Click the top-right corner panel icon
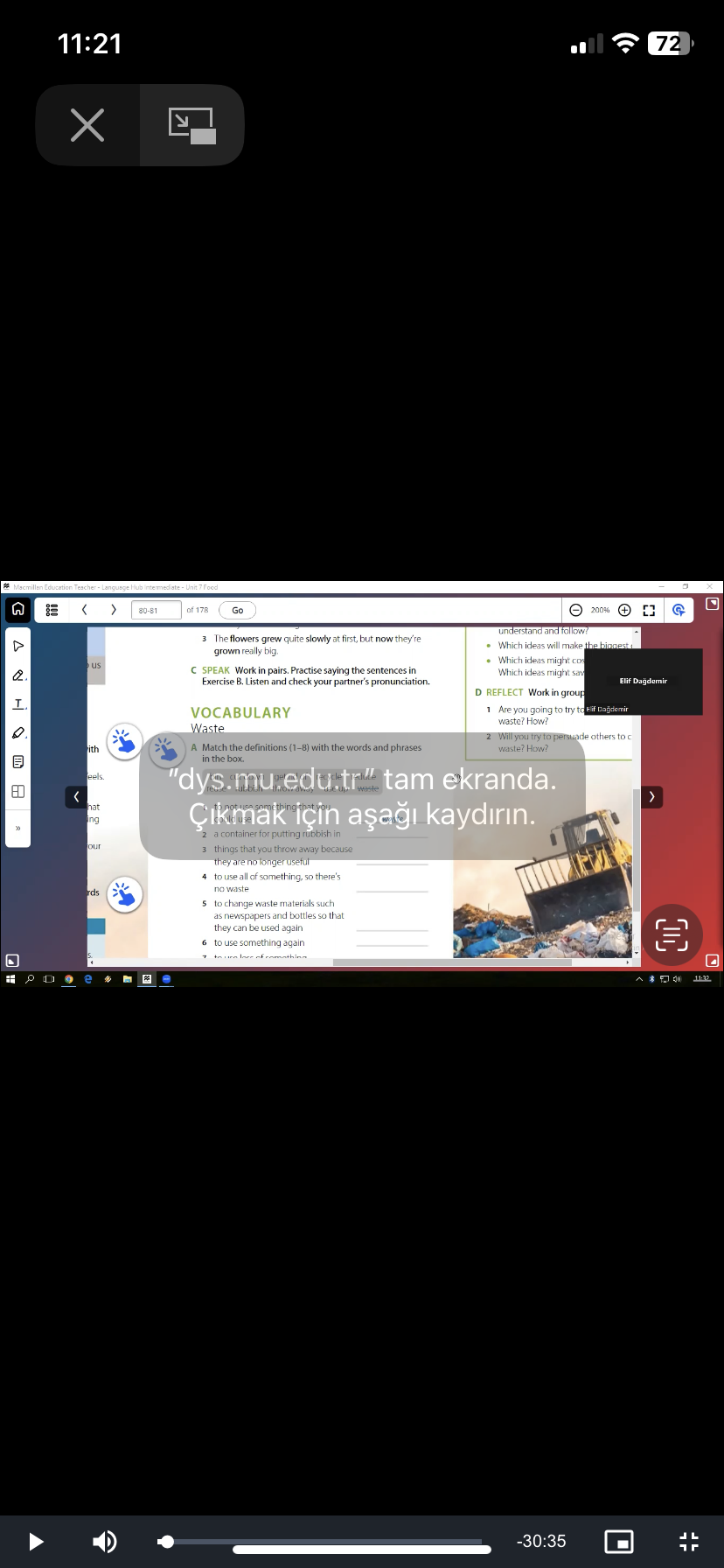This screenshot has width=724, height=1568. (712, 604)
